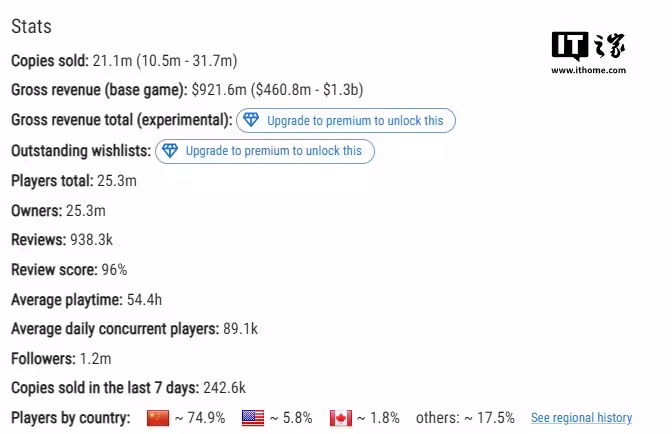Image resolution: width=672 pixels, height=434 pixels.
Task: Click the IT Home logo
Action: click(x=588, y=46)
